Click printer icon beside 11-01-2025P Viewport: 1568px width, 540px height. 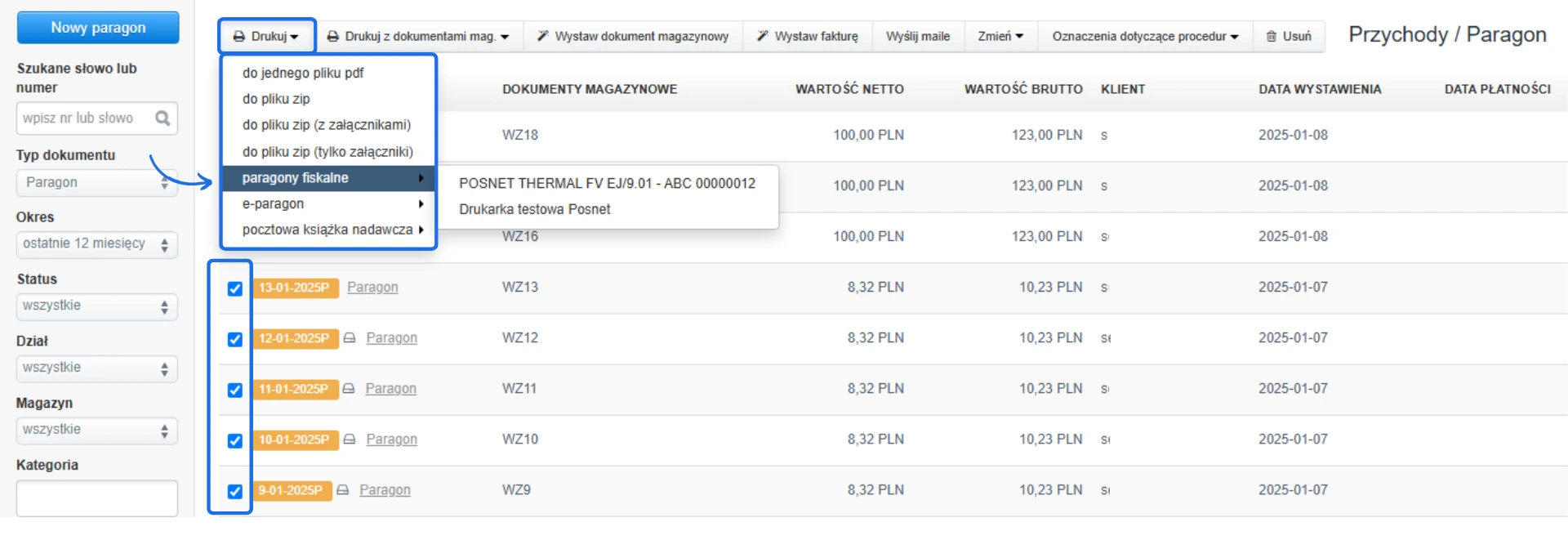349,389
